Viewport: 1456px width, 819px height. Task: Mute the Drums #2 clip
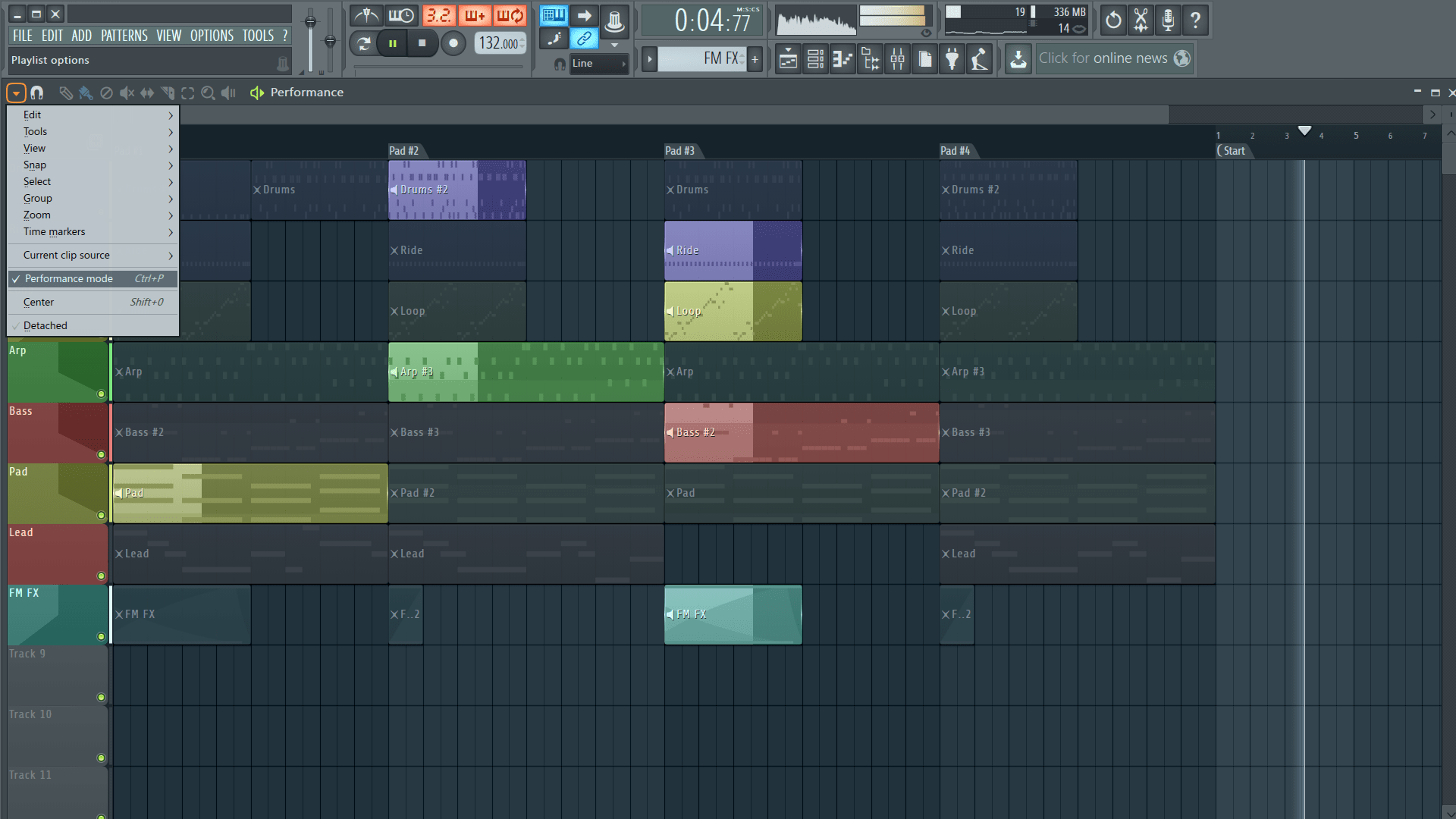[394, 190]
